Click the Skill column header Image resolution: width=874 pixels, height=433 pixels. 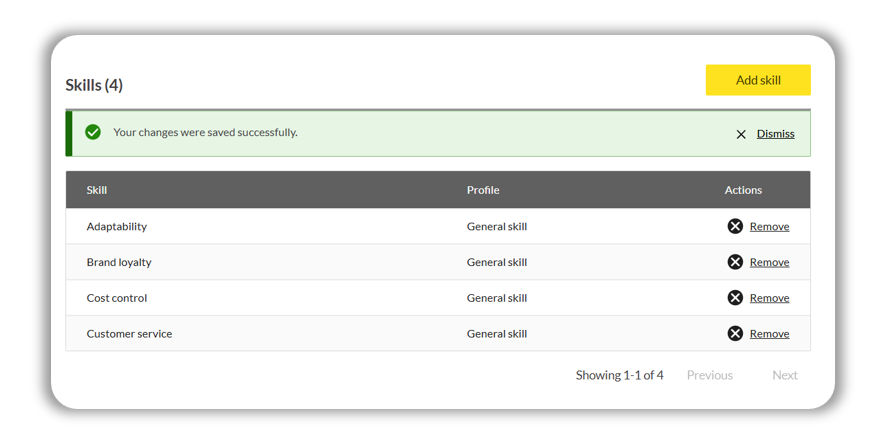pos(97,190)
